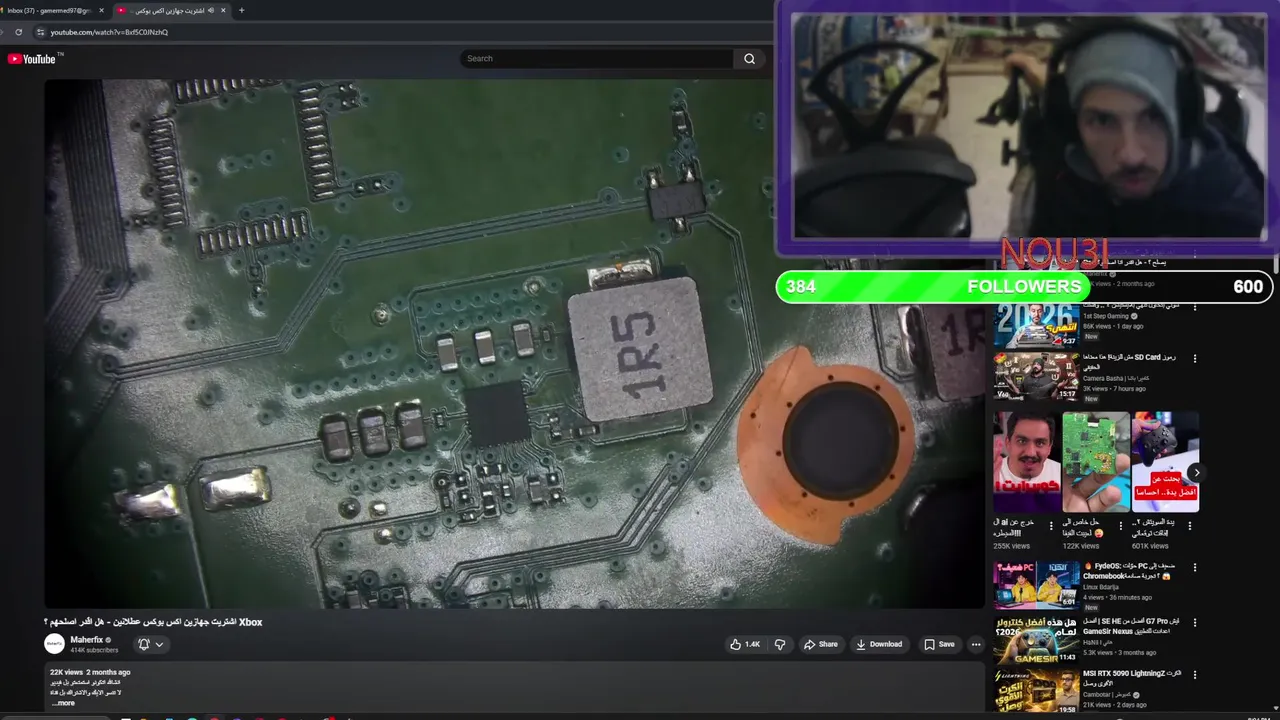
Task: Click the YouTube logo home icon
Action: click(x=31, y=59)
